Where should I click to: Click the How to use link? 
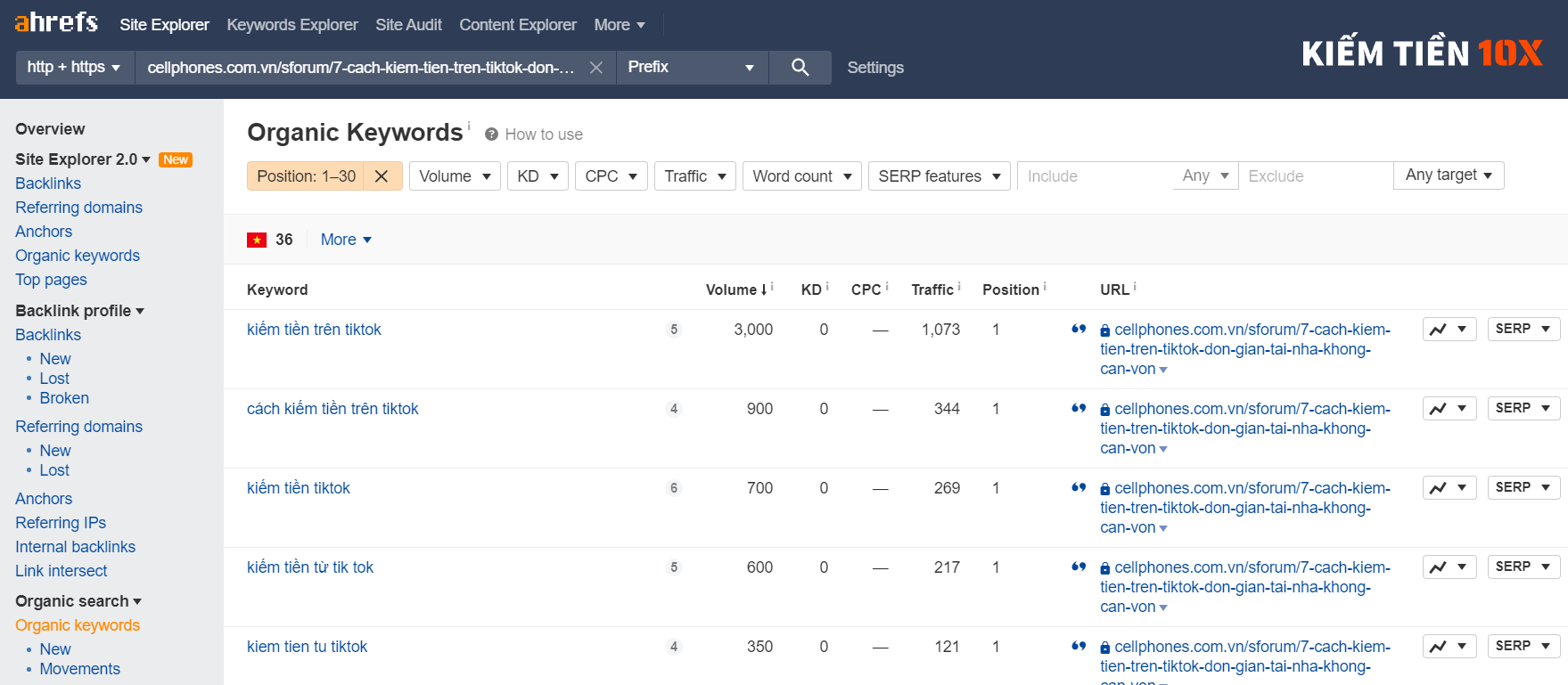click(544, 135)
